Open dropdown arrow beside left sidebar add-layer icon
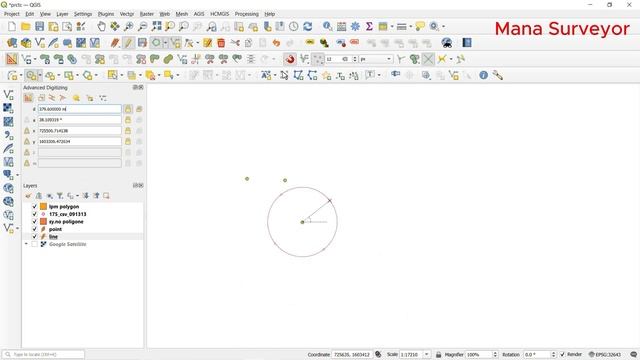Screen dimensions: 640x360 click(x=18, y=175)
